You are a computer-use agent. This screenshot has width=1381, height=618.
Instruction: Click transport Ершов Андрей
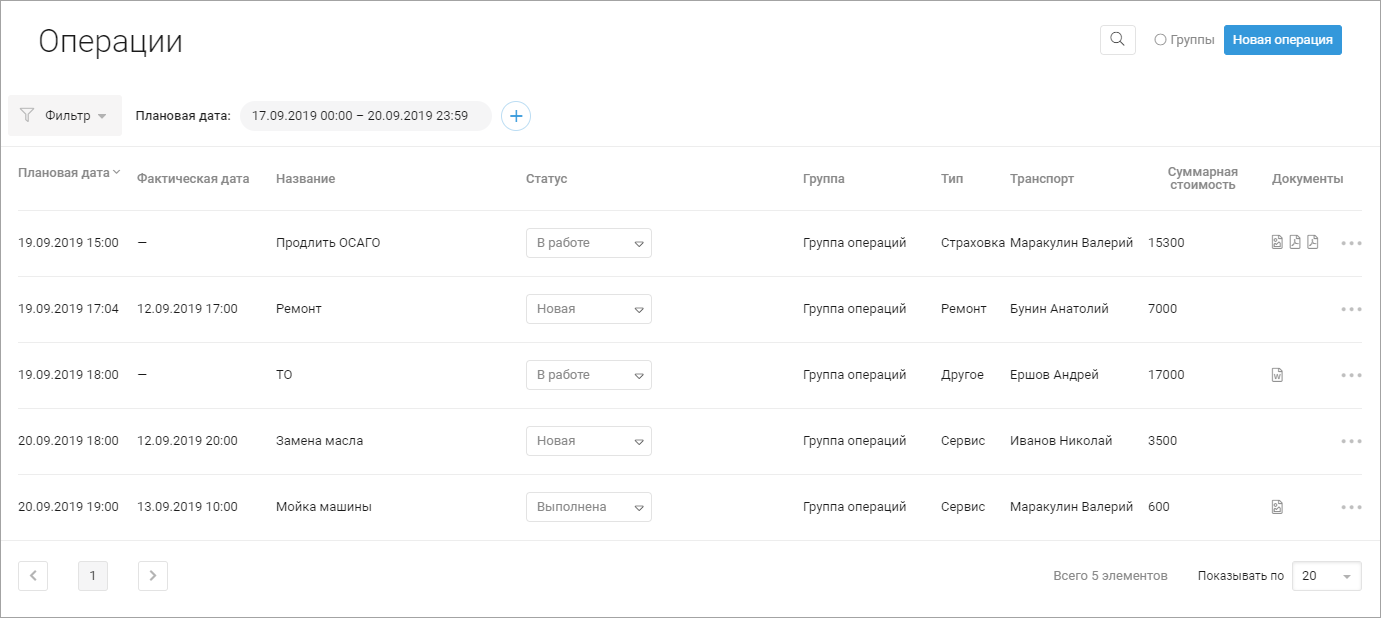click(1054, 375)
